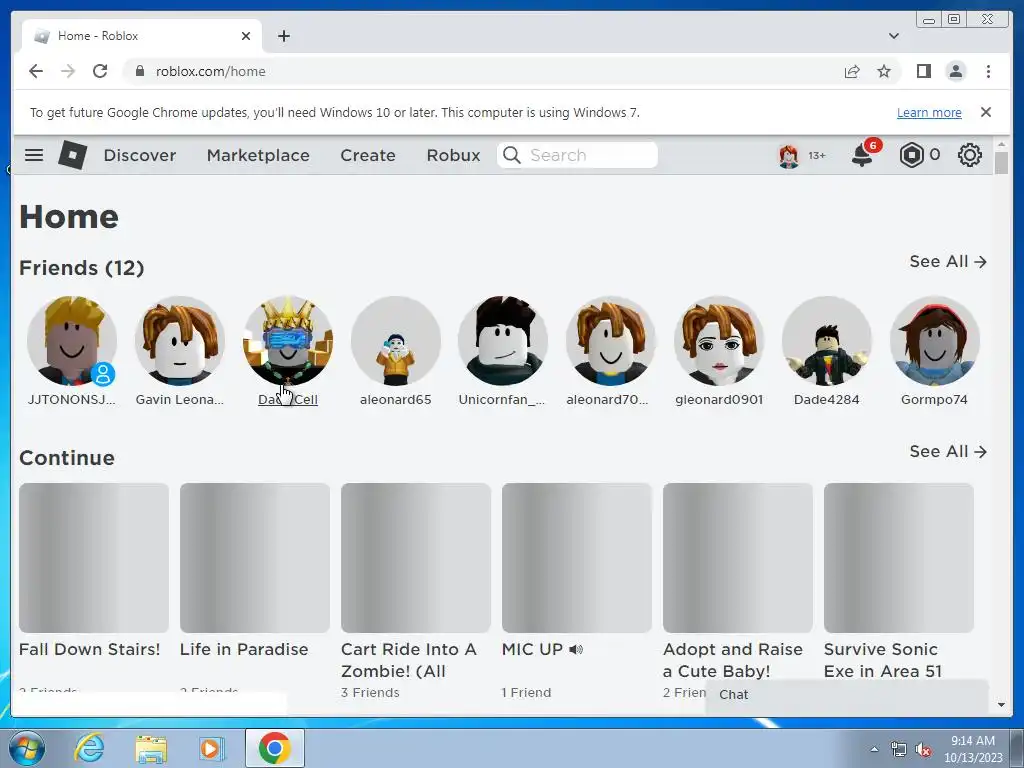Open Survive Sonic Exe in Area 51 tile

tap(899, 558)
